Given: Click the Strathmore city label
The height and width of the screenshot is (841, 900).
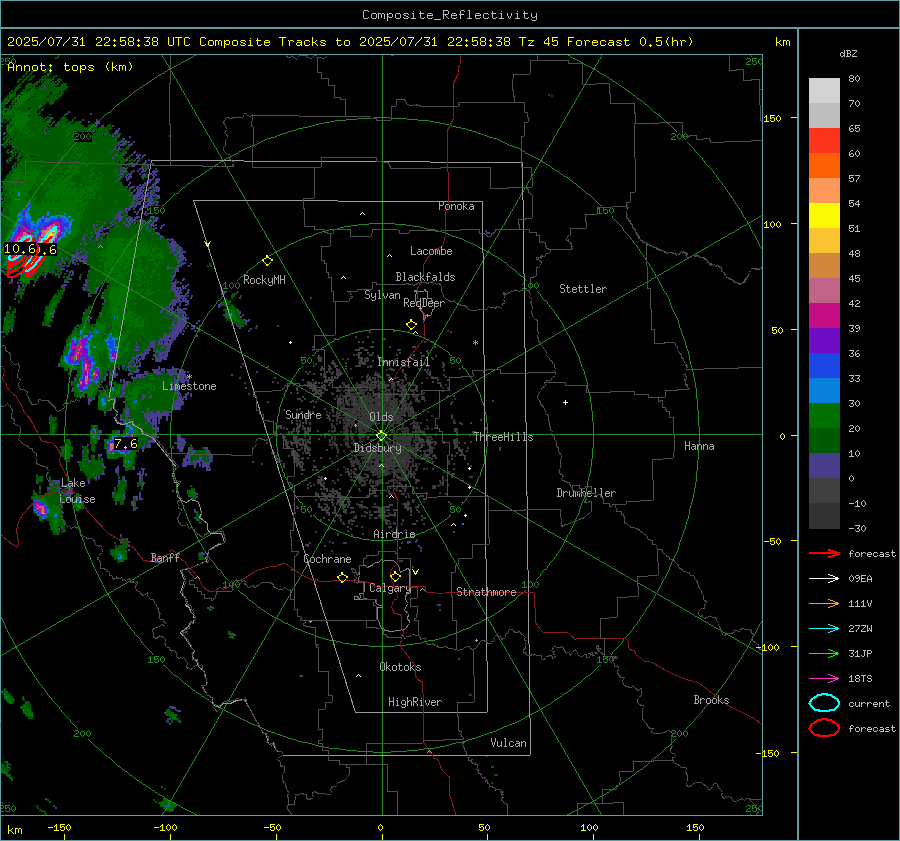Looking at the screenshot, I should coord(486,592).
